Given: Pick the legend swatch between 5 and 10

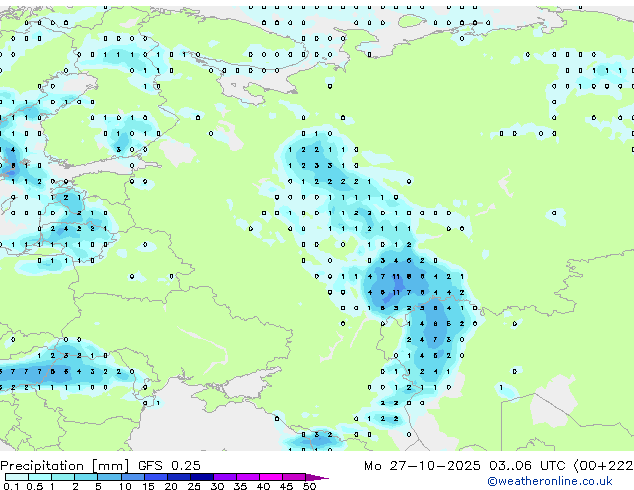Looking at the screenshot, I should click(109, 477).
